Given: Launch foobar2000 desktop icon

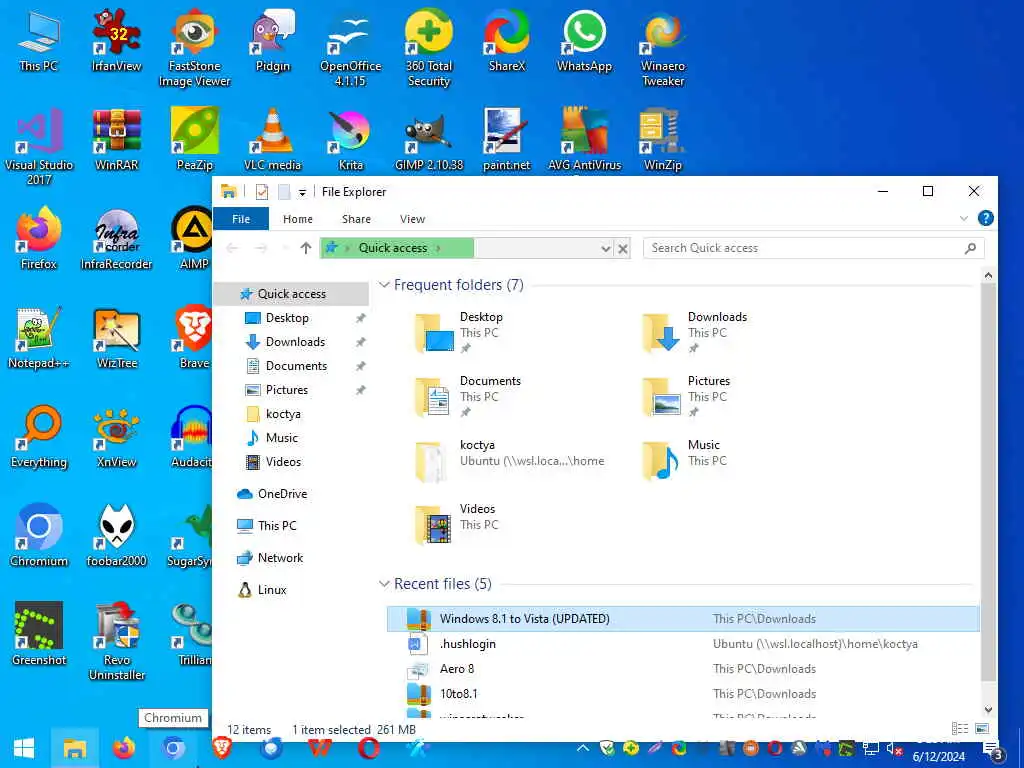Looking at the screenshot, I should pyautogui.click(x=116, y=536).
